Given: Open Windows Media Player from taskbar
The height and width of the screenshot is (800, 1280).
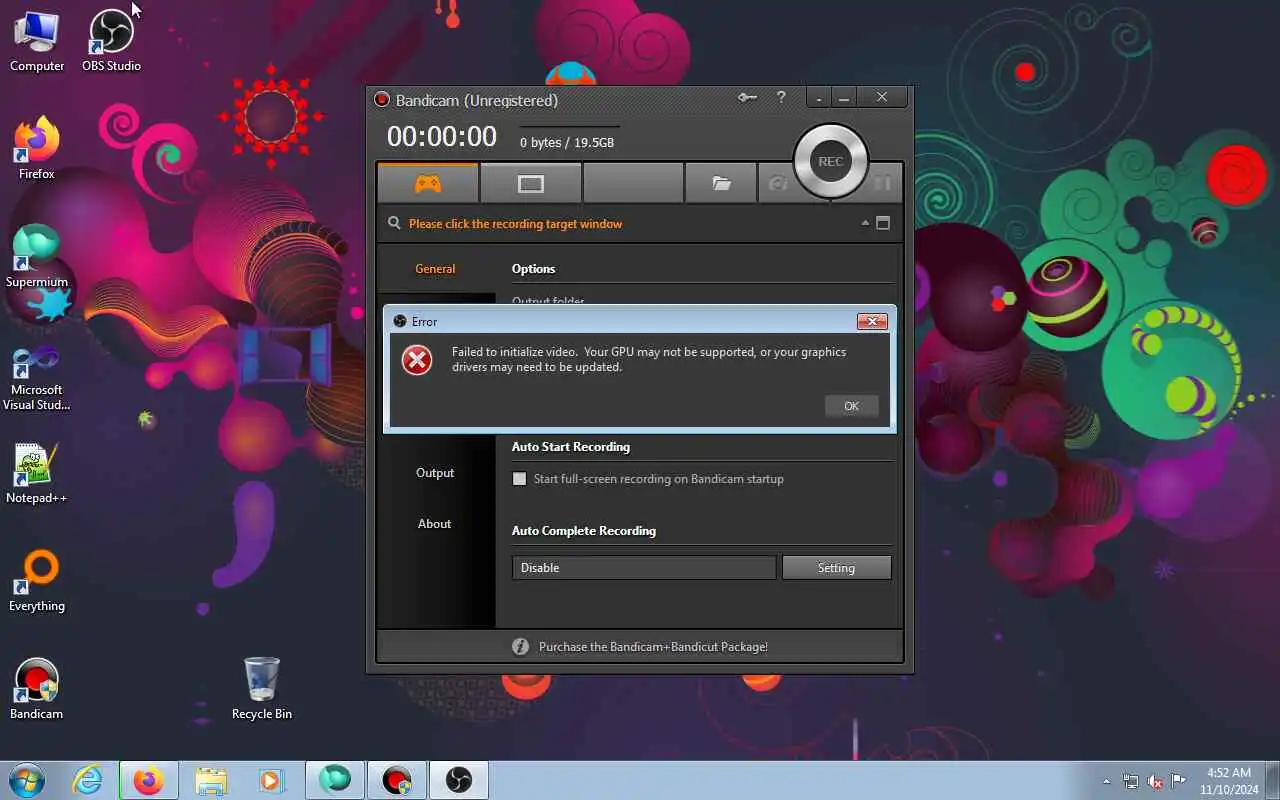Looking at the screenshot, I should pyautogui.click(x=272, y=780).
